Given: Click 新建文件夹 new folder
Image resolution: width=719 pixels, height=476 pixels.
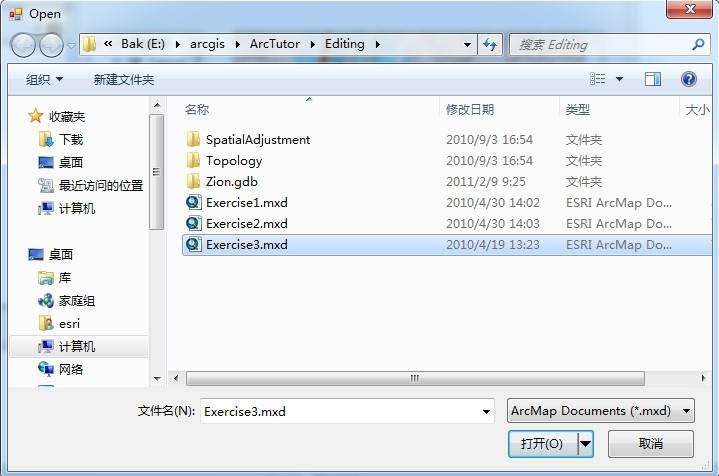Looking at the screenshot, I should [x=123, y=79].
